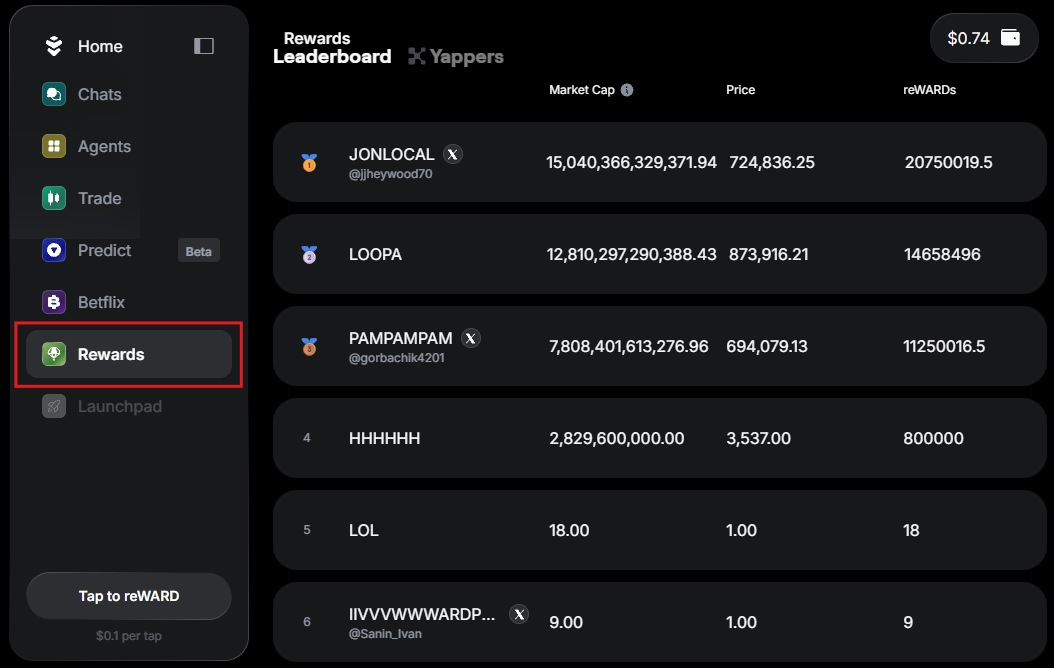The image size is (1054, 668).
Task: Click the wallet icon in the balance pill
Action: click(1008, 37)
